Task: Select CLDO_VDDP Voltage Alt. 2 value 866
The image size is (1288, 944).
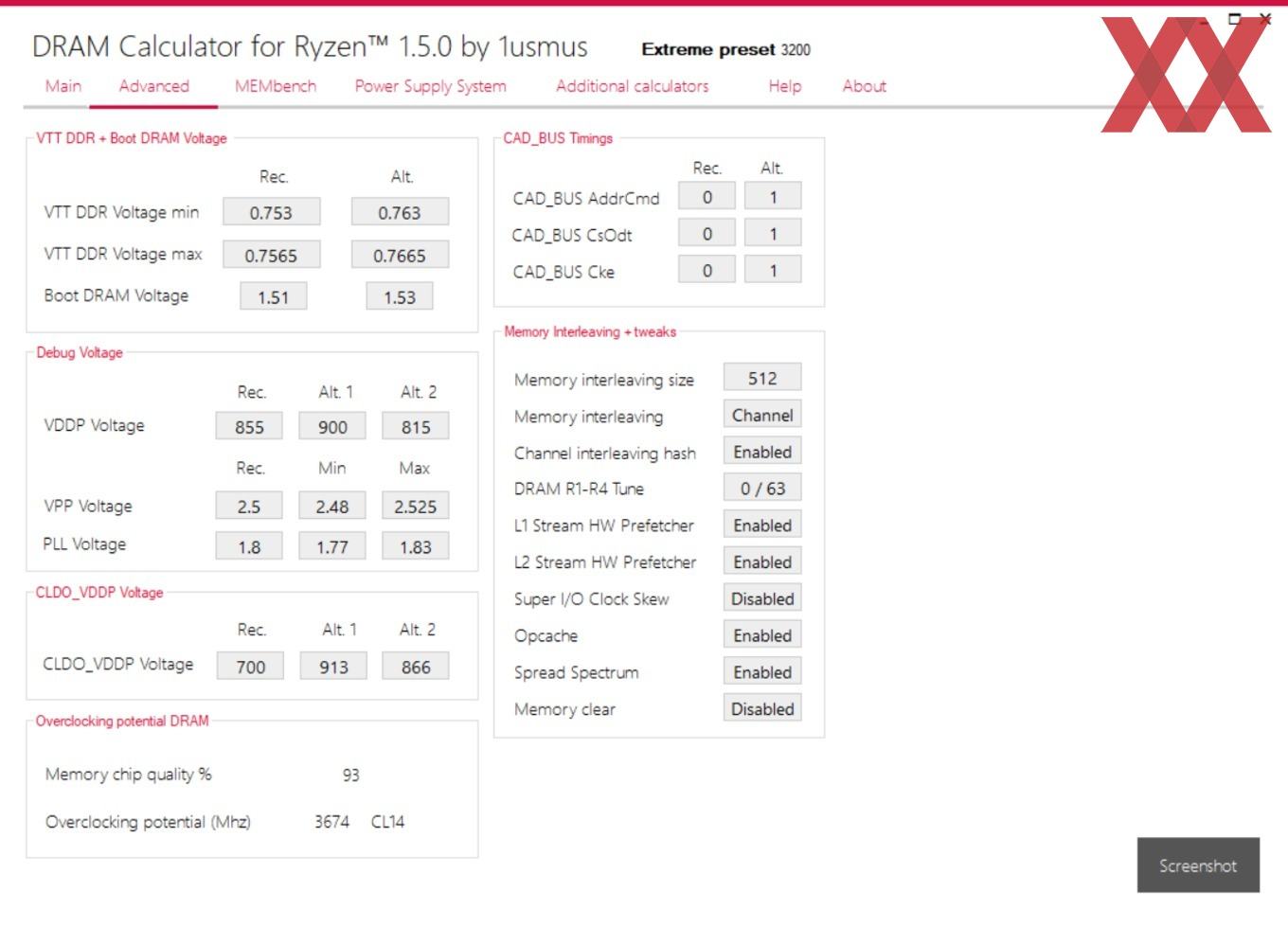Action: 416,667
